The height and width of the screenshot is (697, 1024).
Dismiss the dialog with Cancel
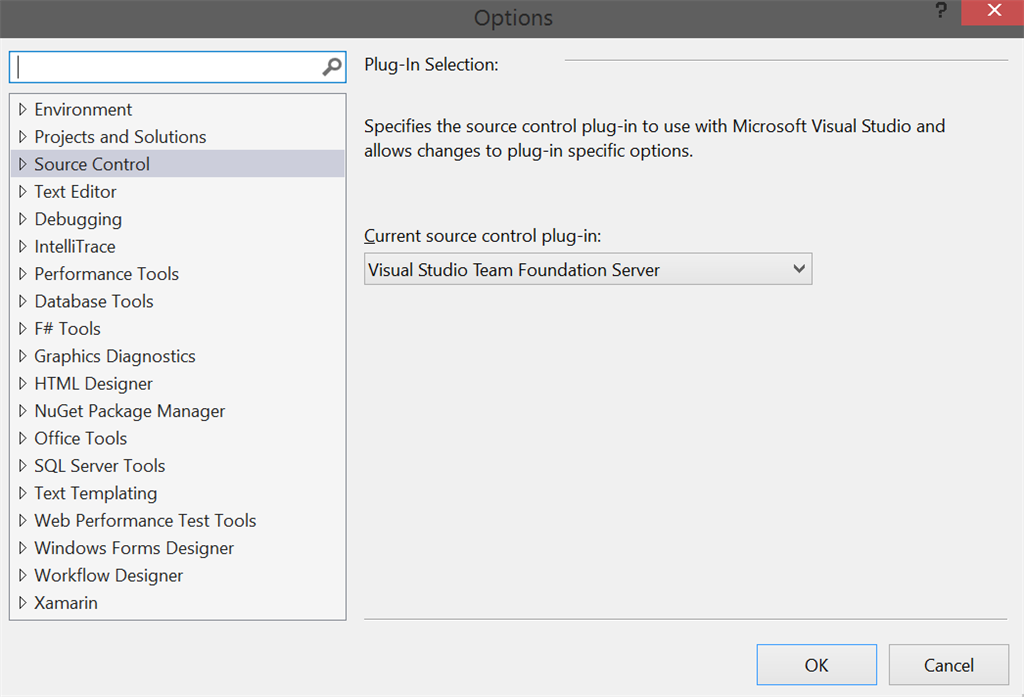[x=948, y=664]
